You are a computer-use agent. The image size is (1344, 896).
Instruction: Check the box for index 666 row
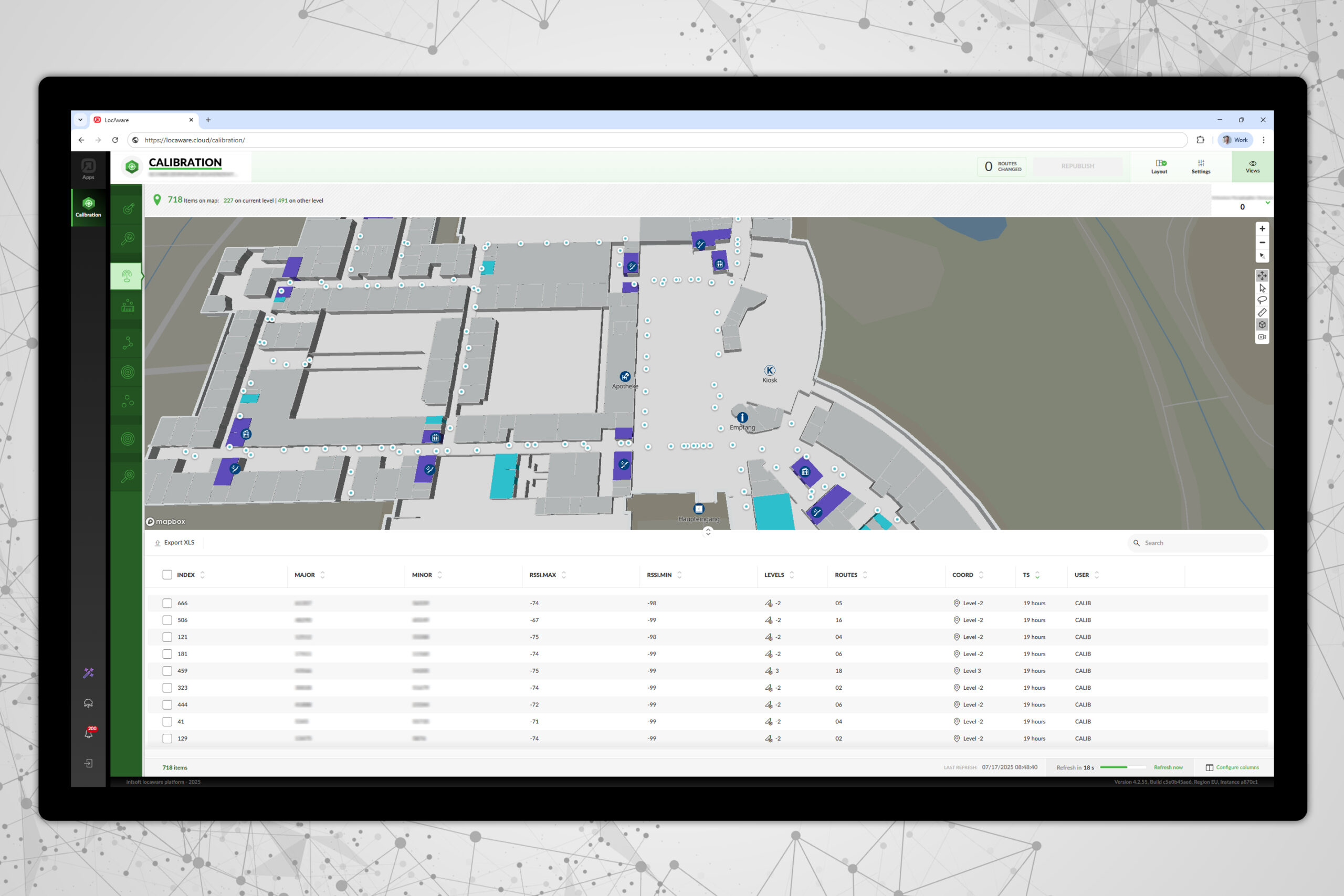[167, 603]
